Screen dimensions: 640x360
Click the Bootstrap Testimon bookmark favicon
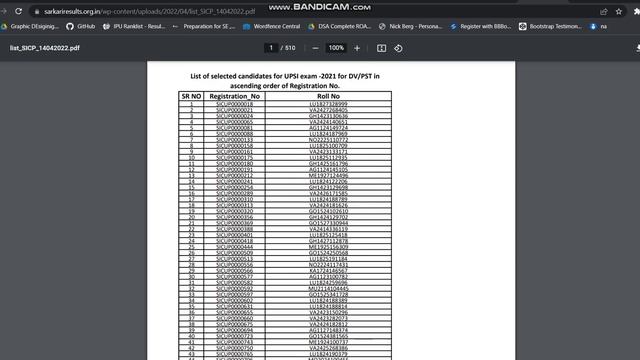522,27
